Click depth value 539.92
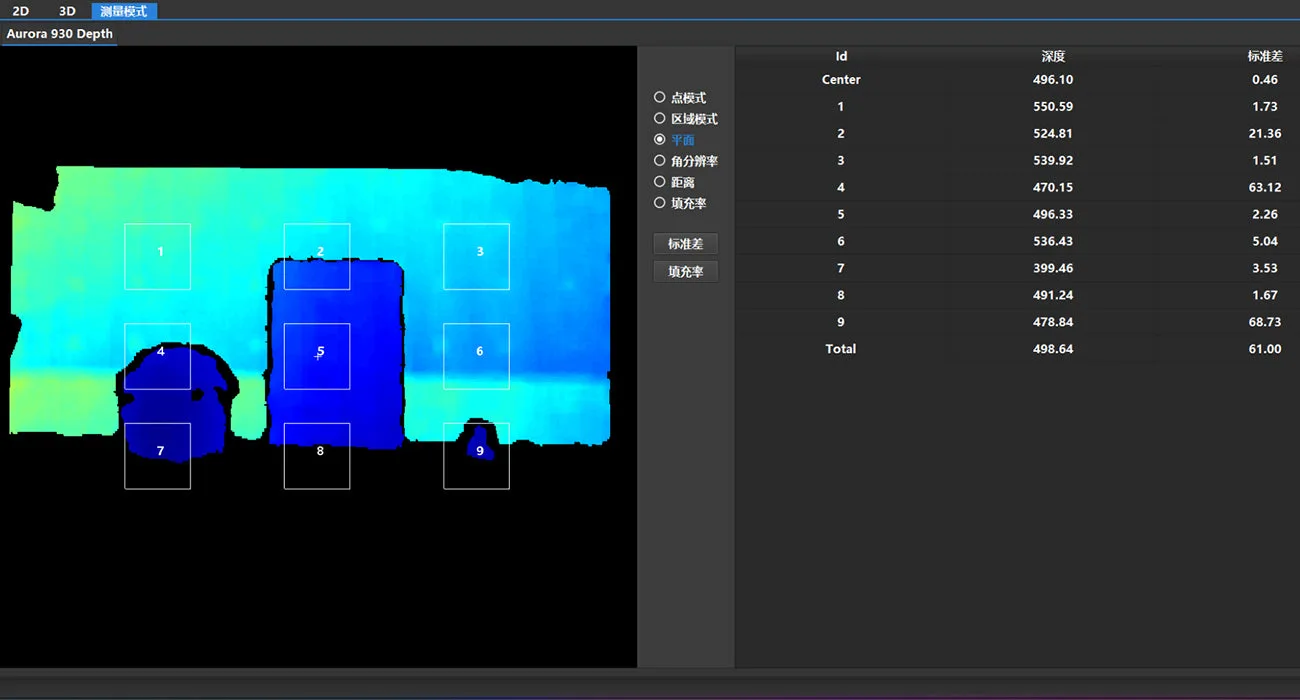Image resolution: width=1300 pixels, height=700 pixels. pyautogui.click(x=1053, y=161)
